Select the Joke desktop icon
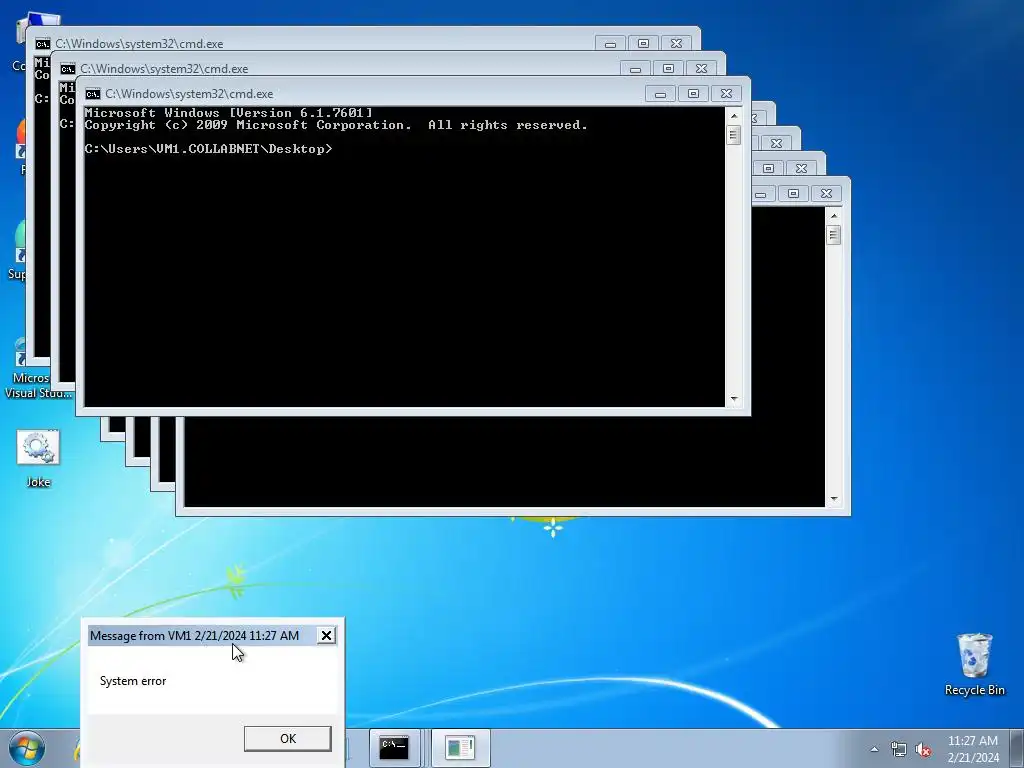Viewport: 1024px width, 768px height. 38,459
